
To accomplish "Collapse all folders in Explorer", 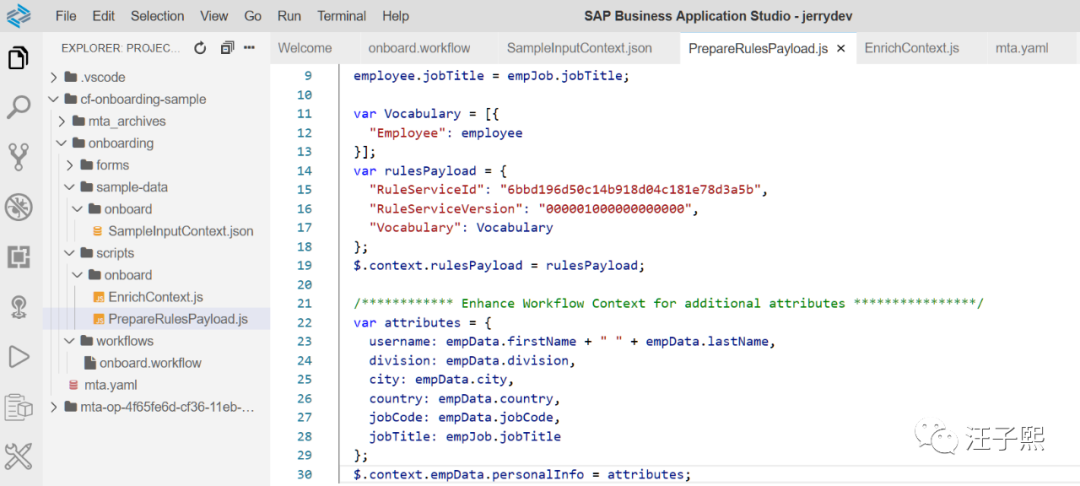I will click(x=227, y=48).
